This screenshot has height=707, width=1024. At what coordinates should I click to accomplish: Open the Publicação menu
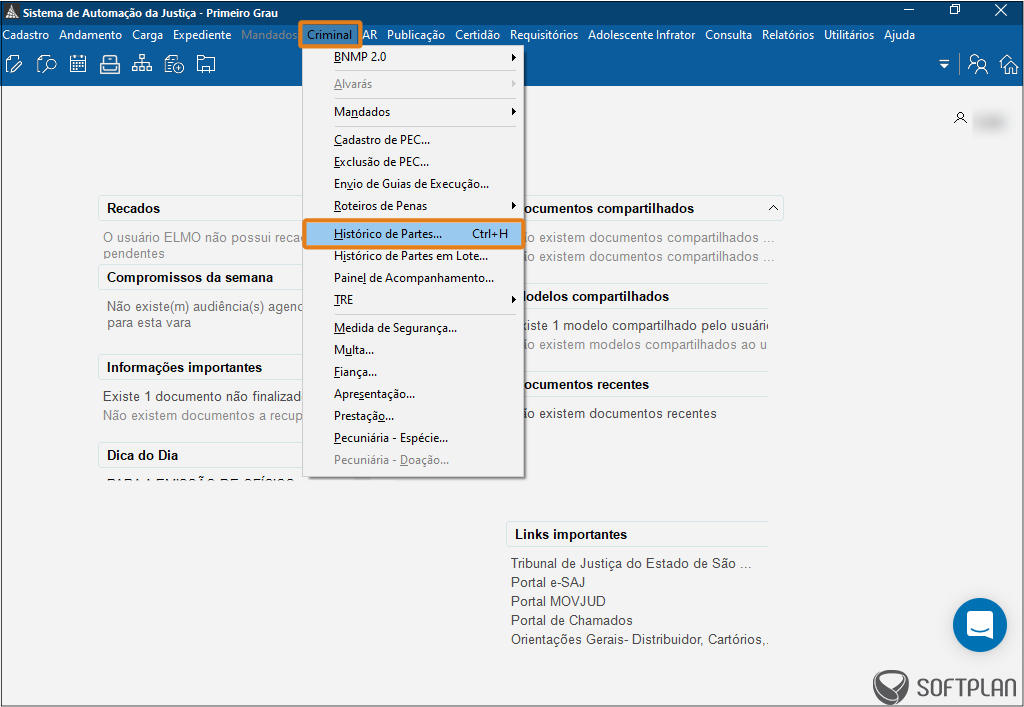(x=416, y=35)
